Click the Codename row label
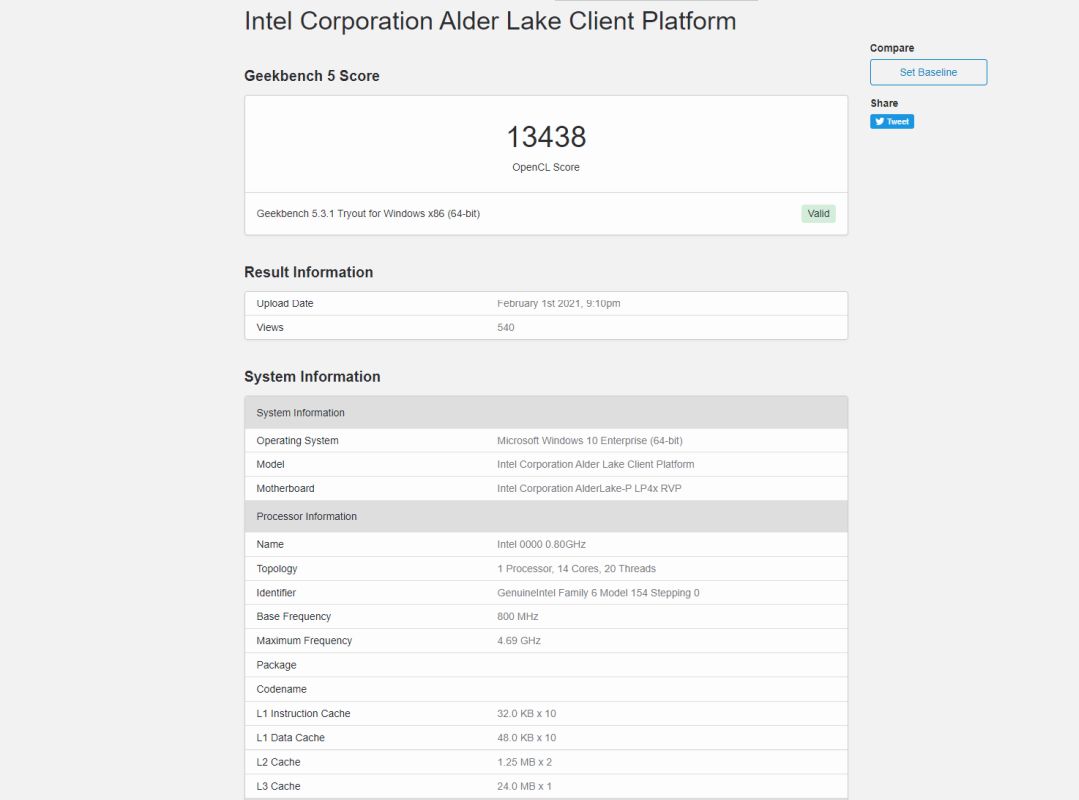The image size is (1079, 800). pyautogui.click(x=281, y=689)
